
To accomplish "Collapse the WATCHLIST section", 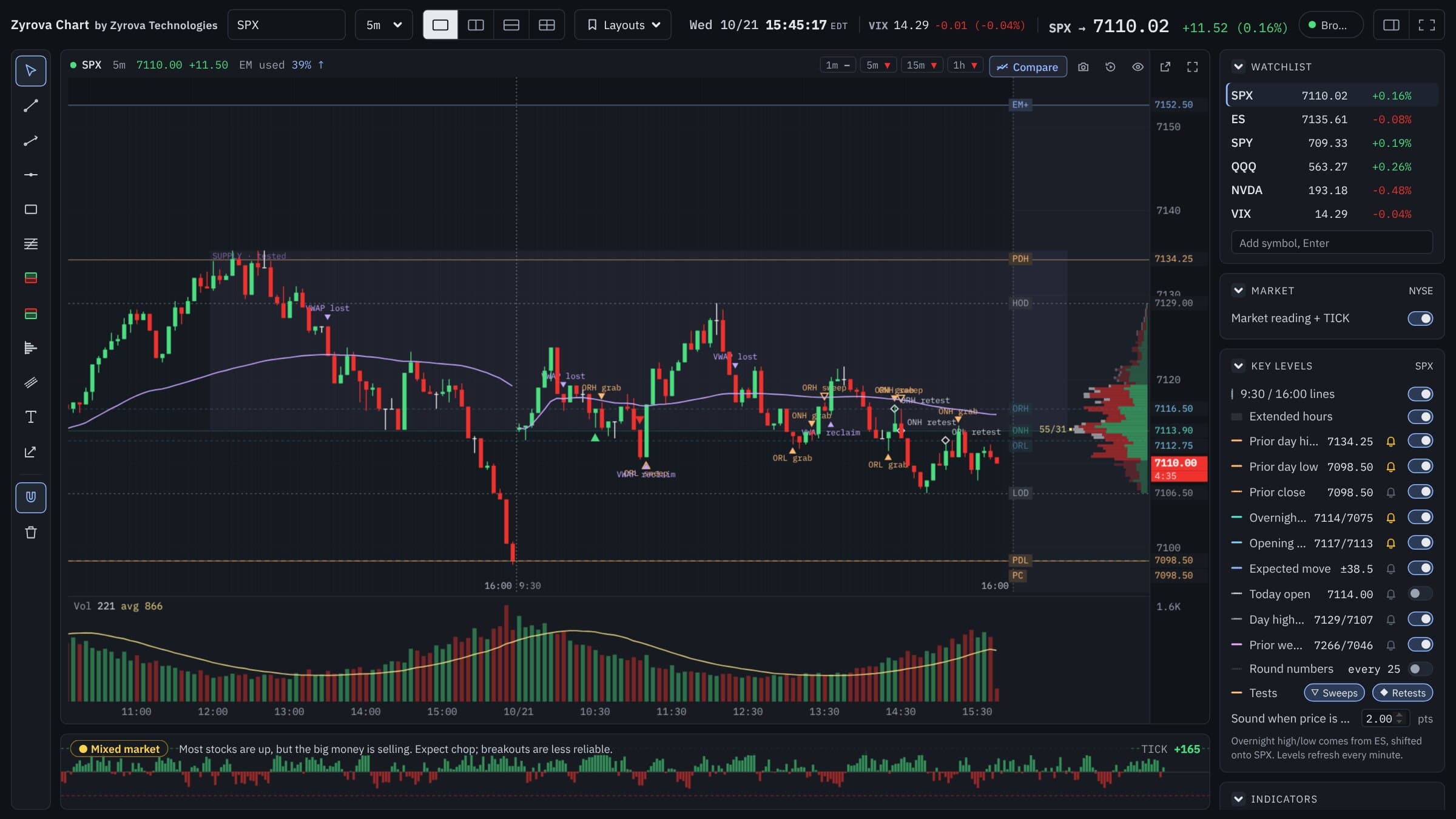I will coord(1238,67).
